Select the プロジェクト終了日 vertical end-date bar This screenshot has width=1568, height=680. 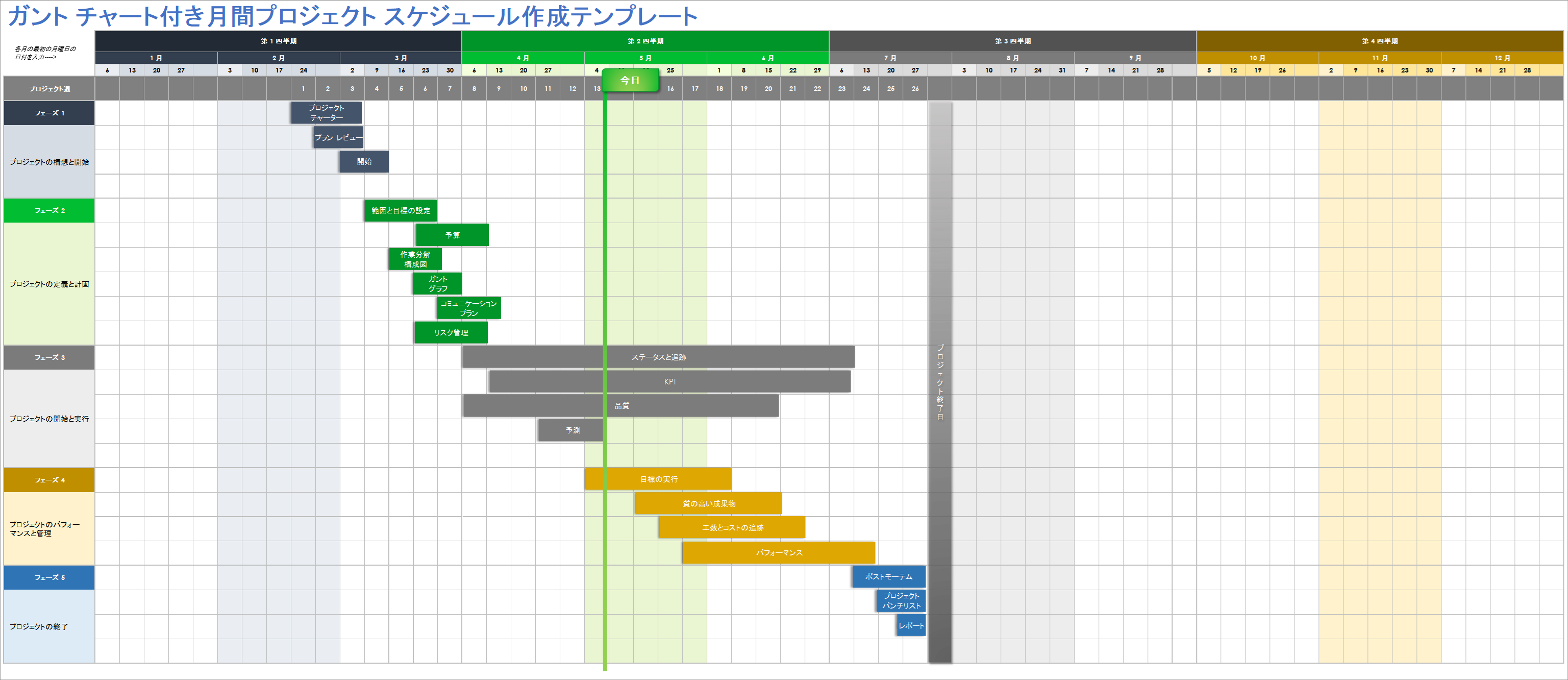pos(940,382)
